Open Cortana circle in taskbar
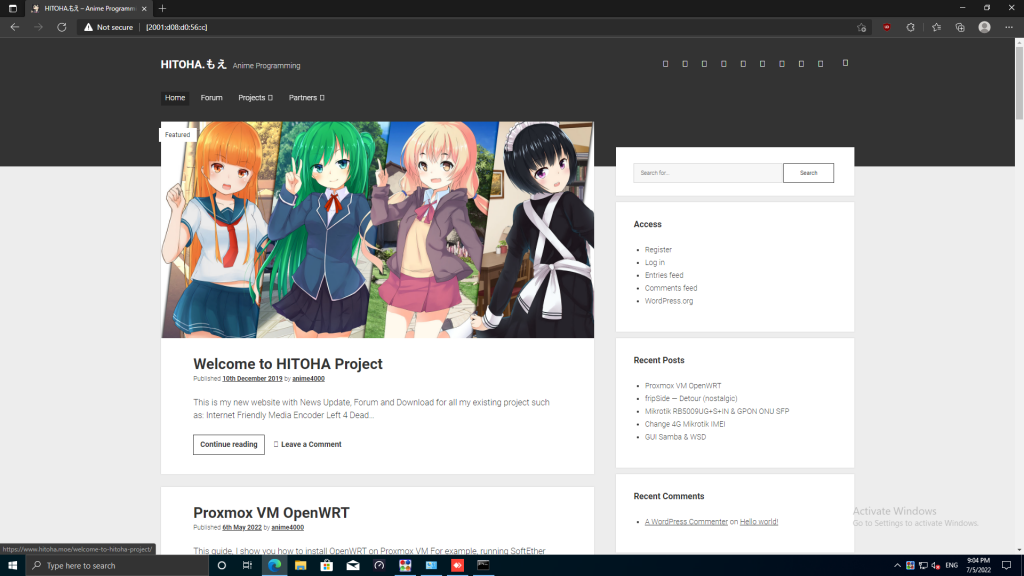 pyautogui.click(x=221, y=566)
